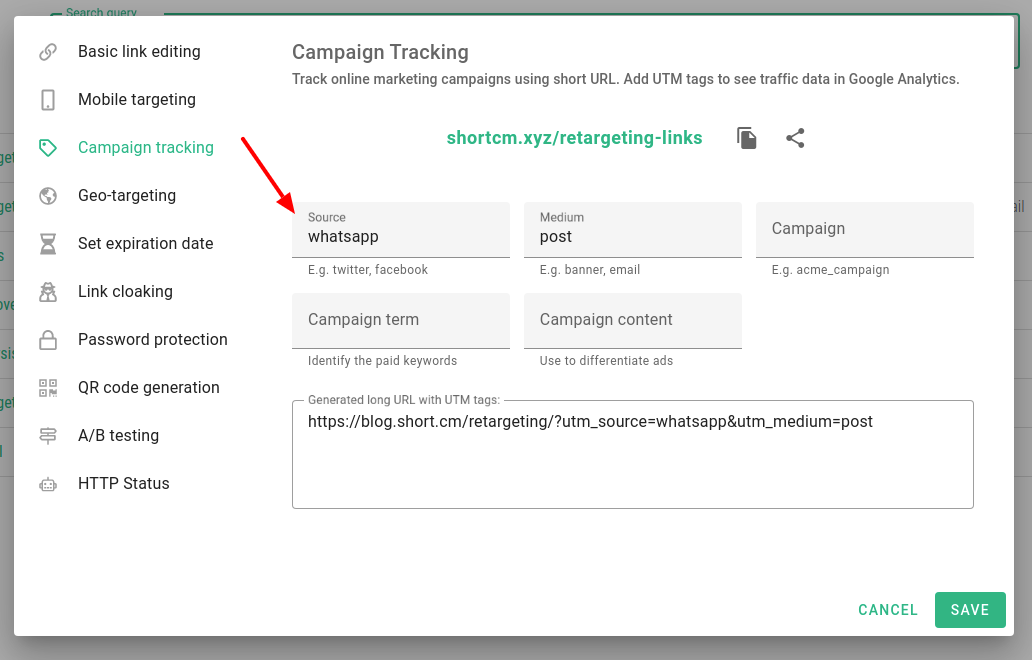
Task: Click the Campaign term input box
Action: click(400, 320)
